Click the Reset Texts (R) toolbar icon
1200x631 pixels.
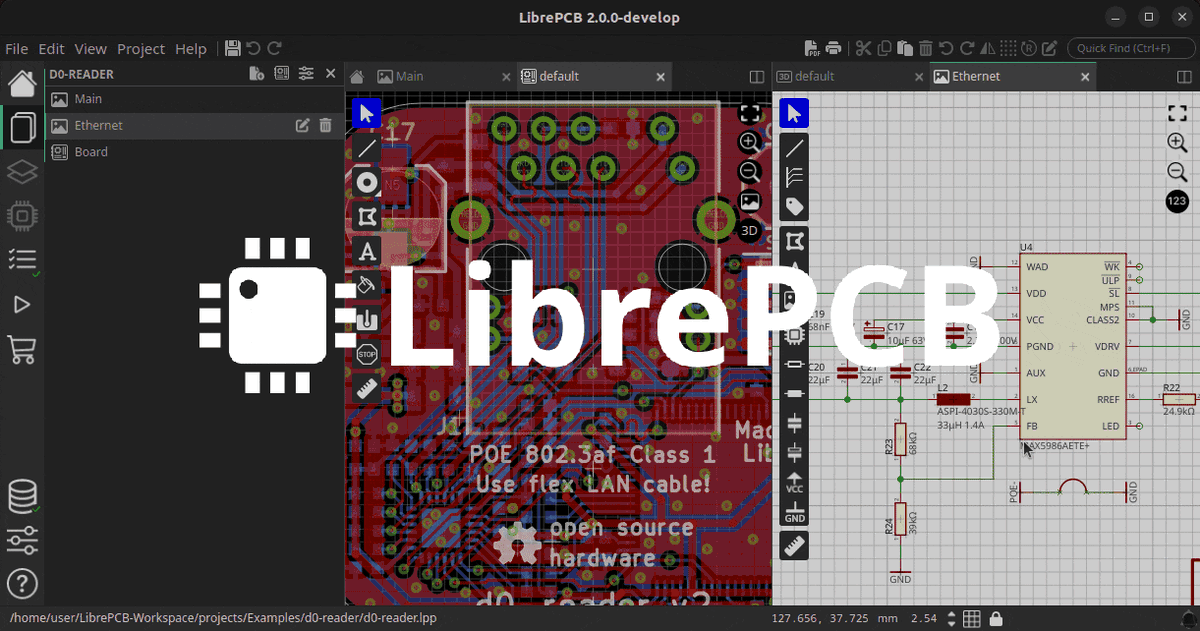tap(1029, 48)
